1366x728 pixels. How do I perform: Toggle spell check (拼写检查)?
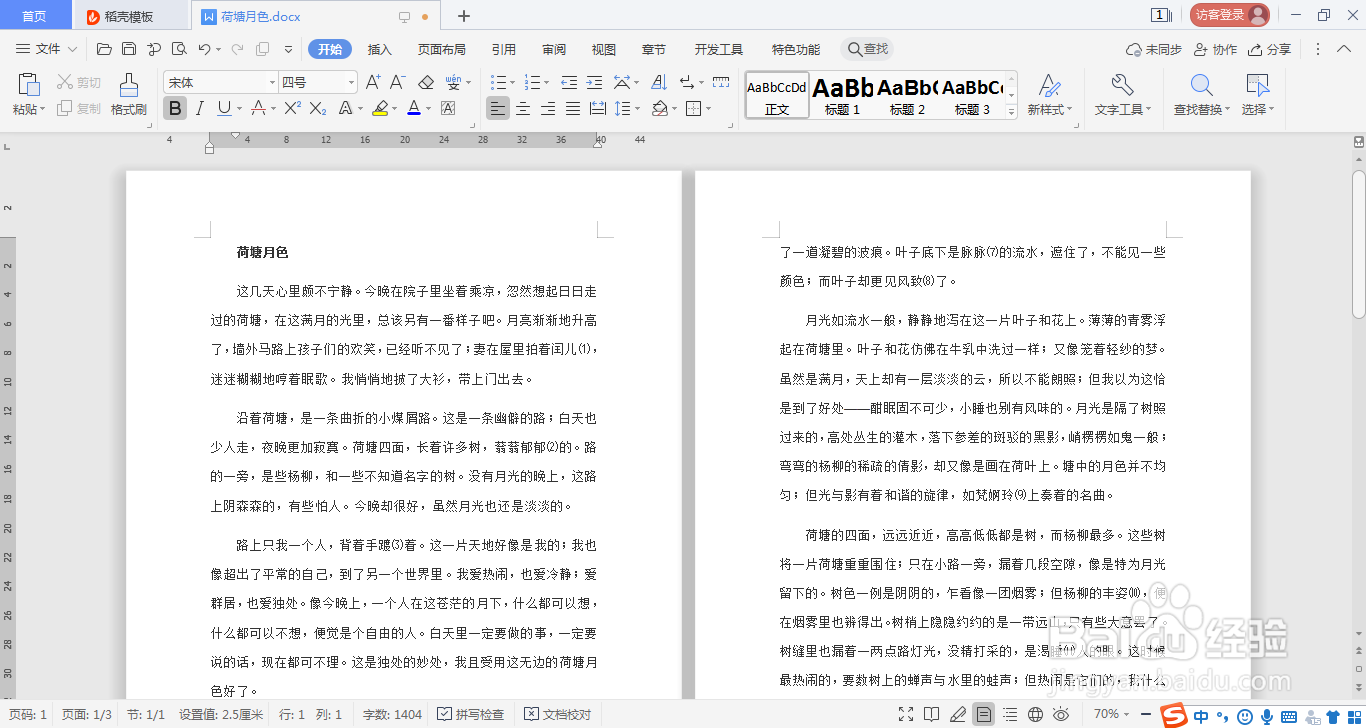[x=470, y=715]
